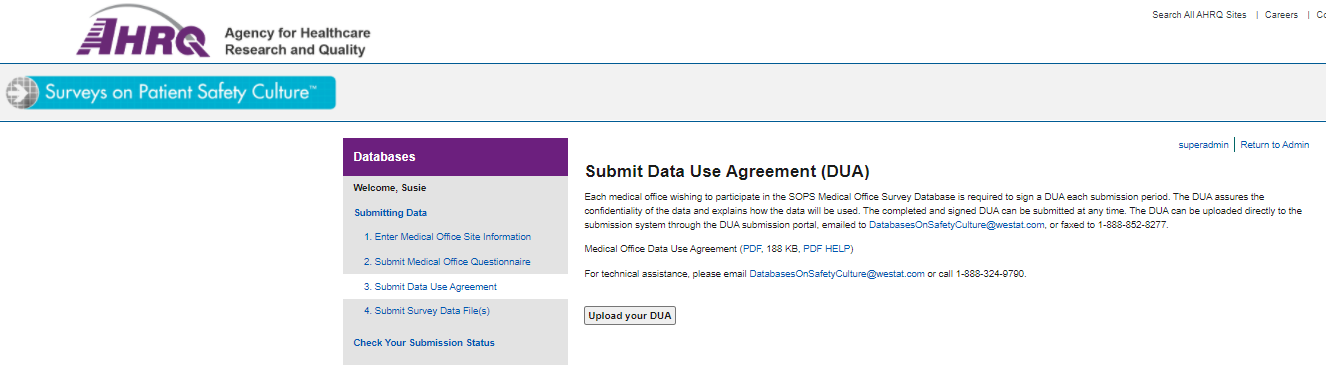Click the arrow icon in the SOPS banner
Viewport: 1326px width, 365px height.
21,93
